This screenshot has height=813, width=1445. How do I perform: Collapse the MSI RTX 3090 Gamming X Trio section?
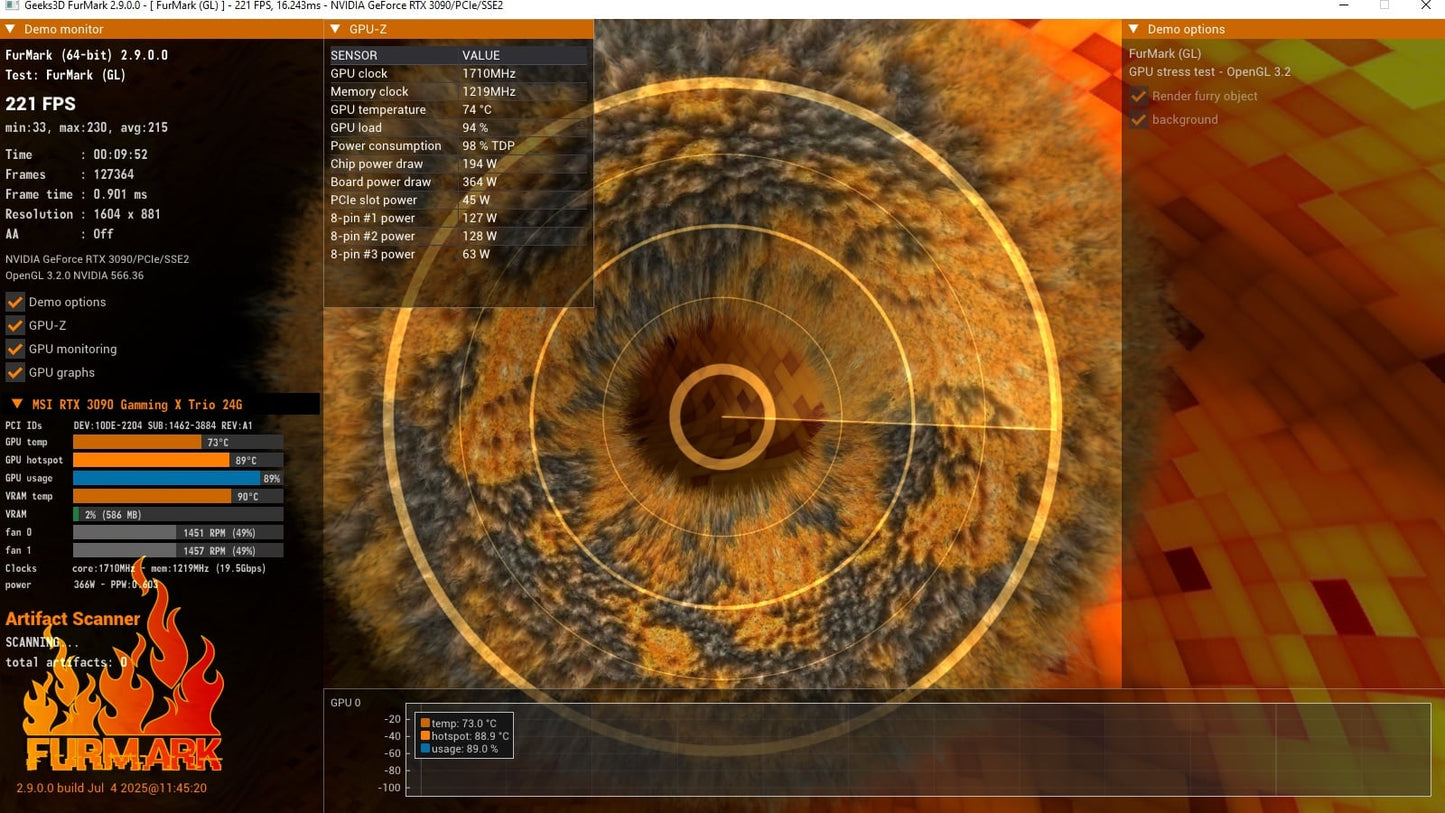(x=17, y=404)
